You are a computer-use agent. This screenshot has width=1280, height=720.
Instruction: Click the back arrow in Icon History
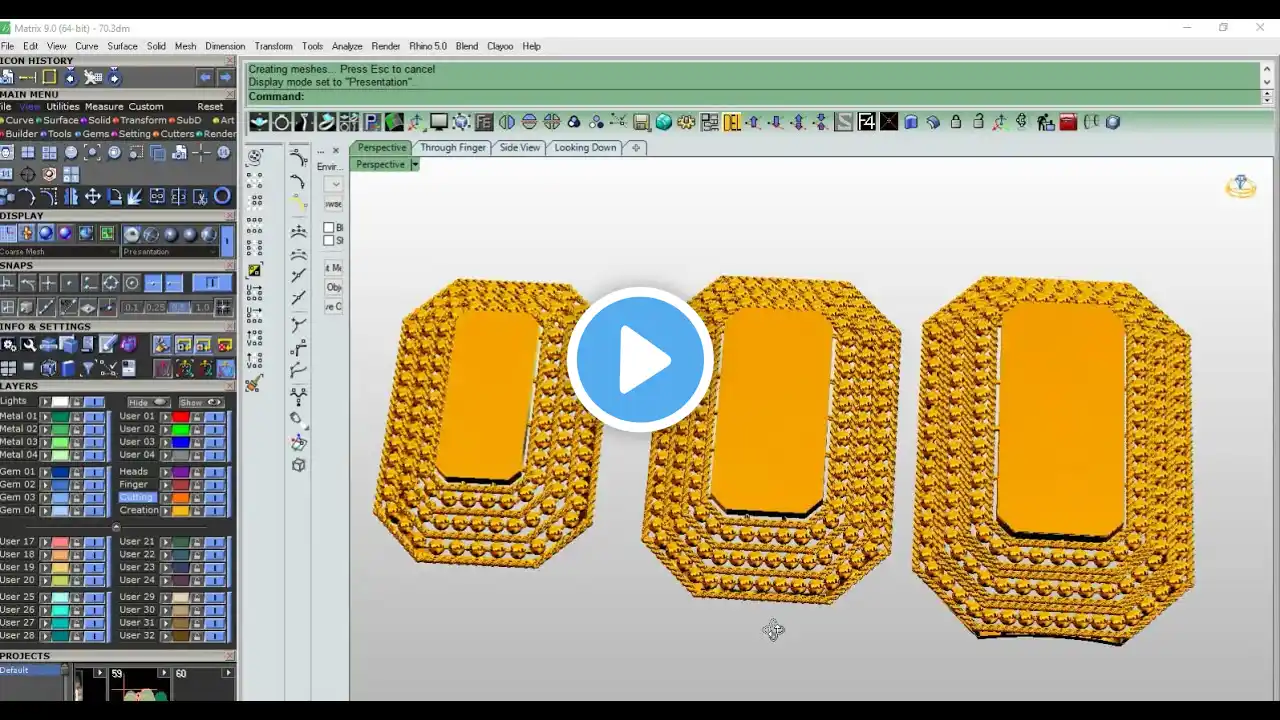tap(205, 77)
